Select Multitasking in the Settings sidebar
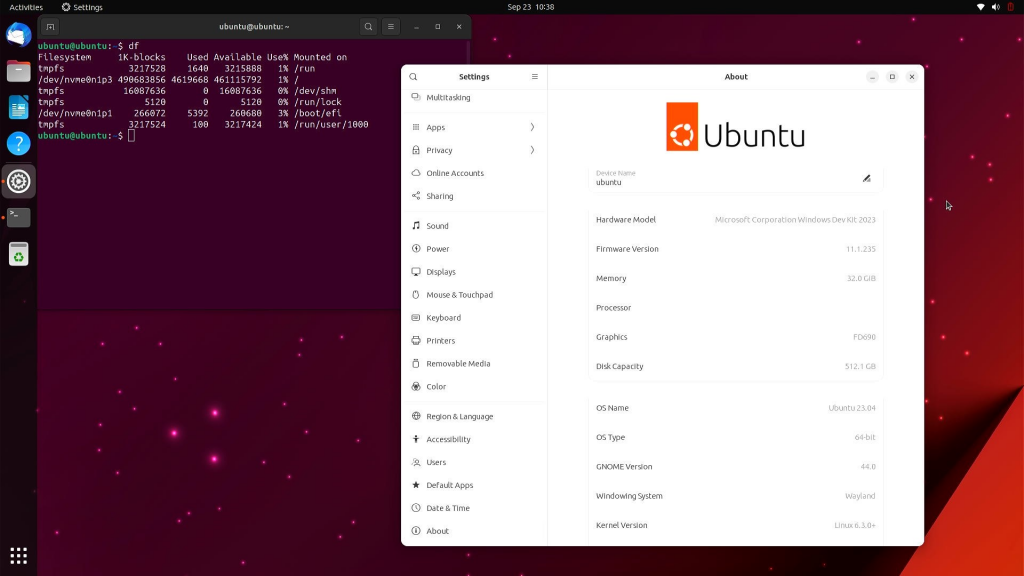The width and height of the screenshot is (1024, 576). coord(474,97)
